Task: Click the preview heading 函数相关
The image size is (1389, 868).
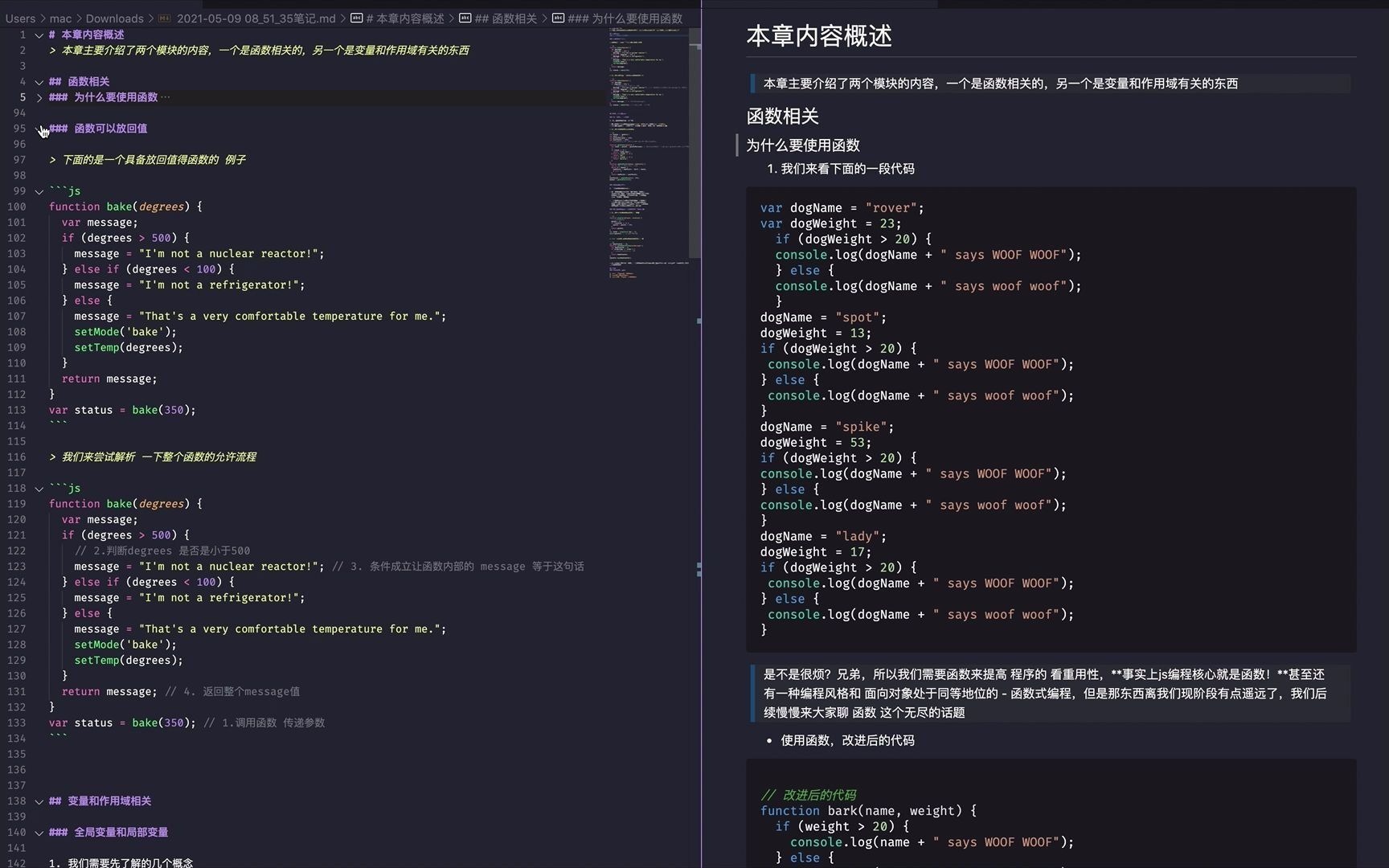Action: 782,117
